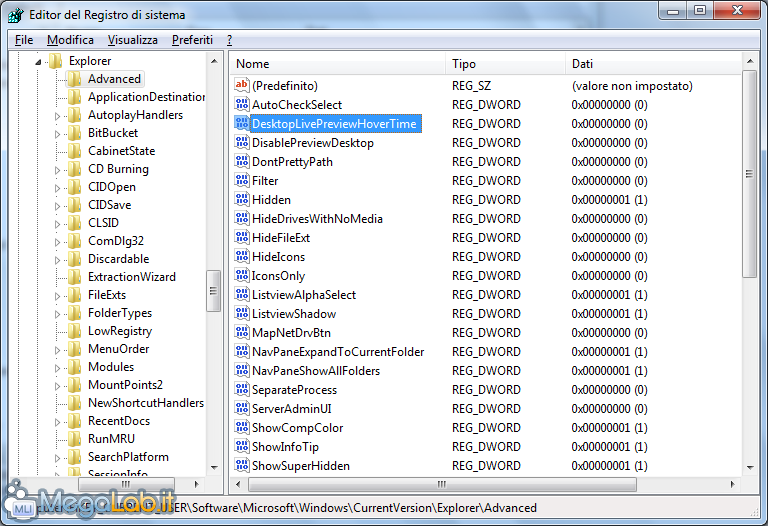Click the HideFileExt DWORD icon
768x526 pixels.
(242, 238)
